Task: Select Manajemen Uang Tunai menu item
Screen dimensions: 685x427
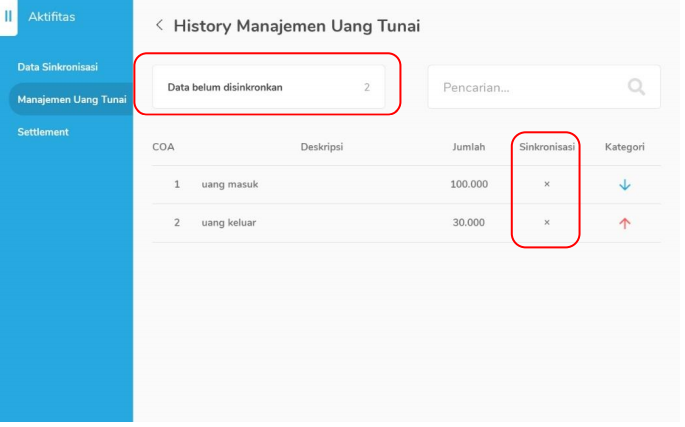Action: [x=68, y=99]
